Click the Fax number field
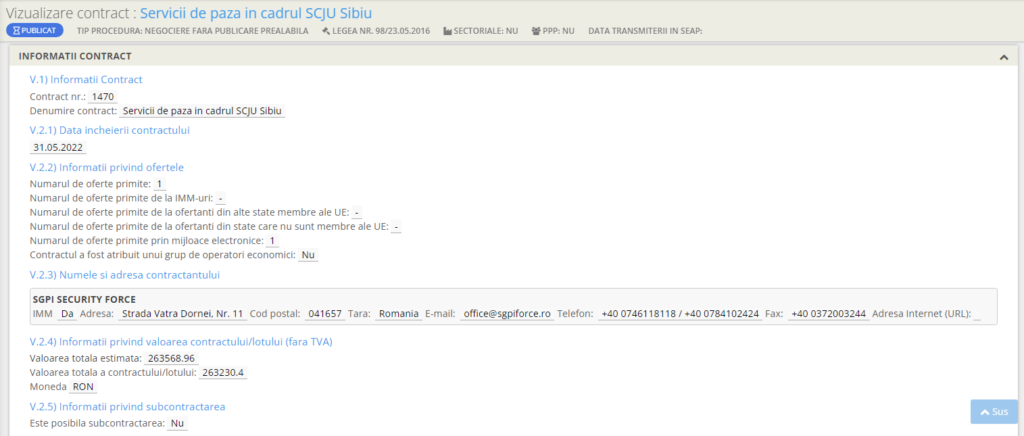 point(827,313)
